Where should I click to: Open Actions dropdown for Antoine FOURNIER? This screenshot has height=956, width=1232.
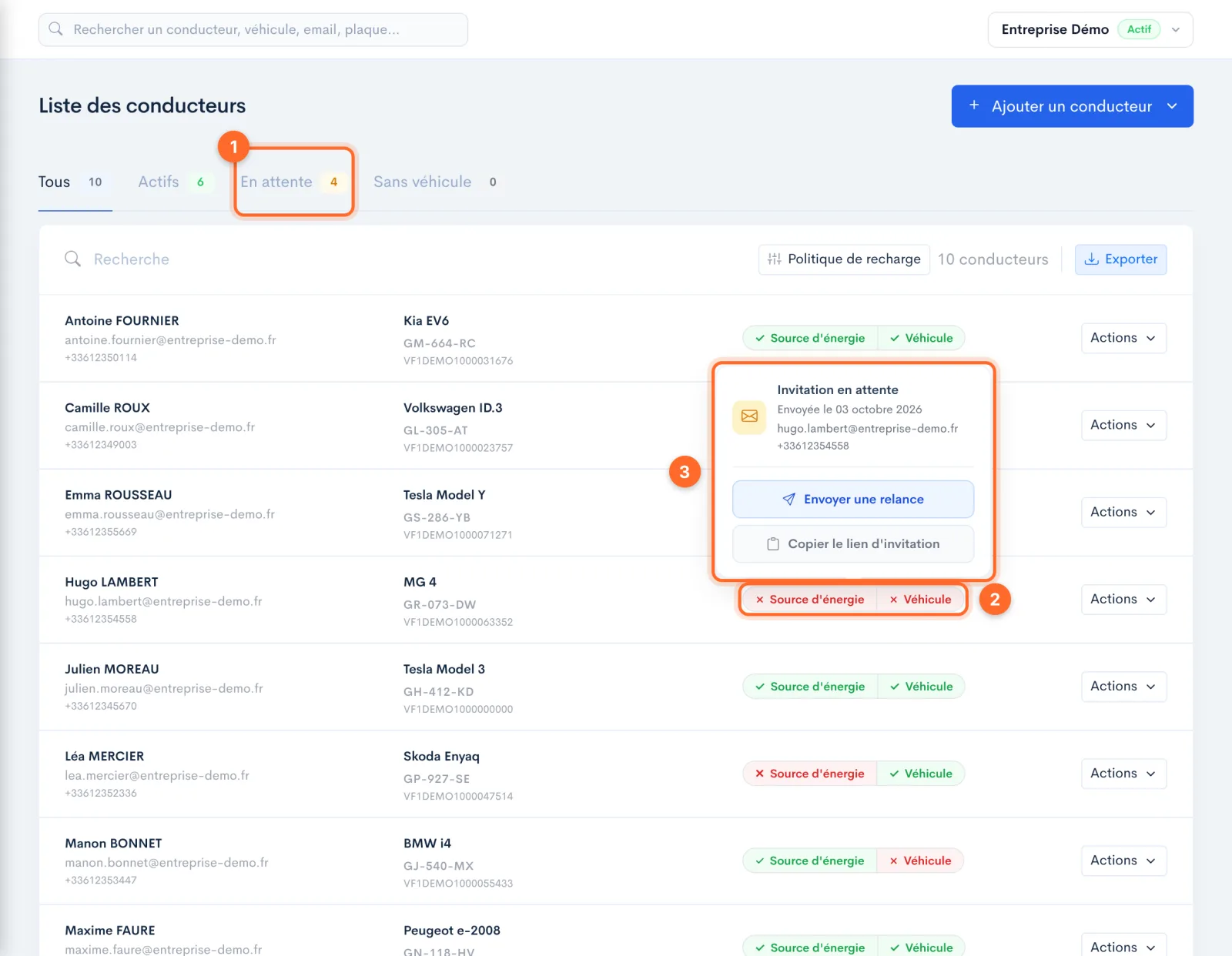click(1123, 338)
